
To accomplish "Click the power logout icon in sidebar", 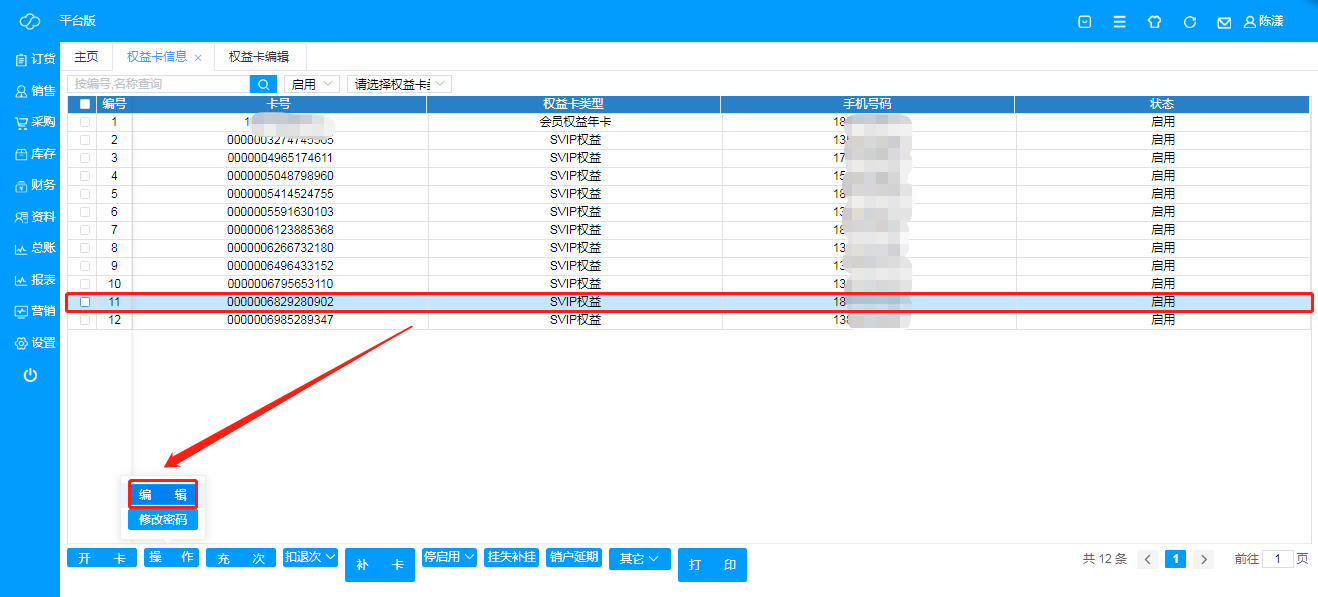I will click(x=30, y=375).
